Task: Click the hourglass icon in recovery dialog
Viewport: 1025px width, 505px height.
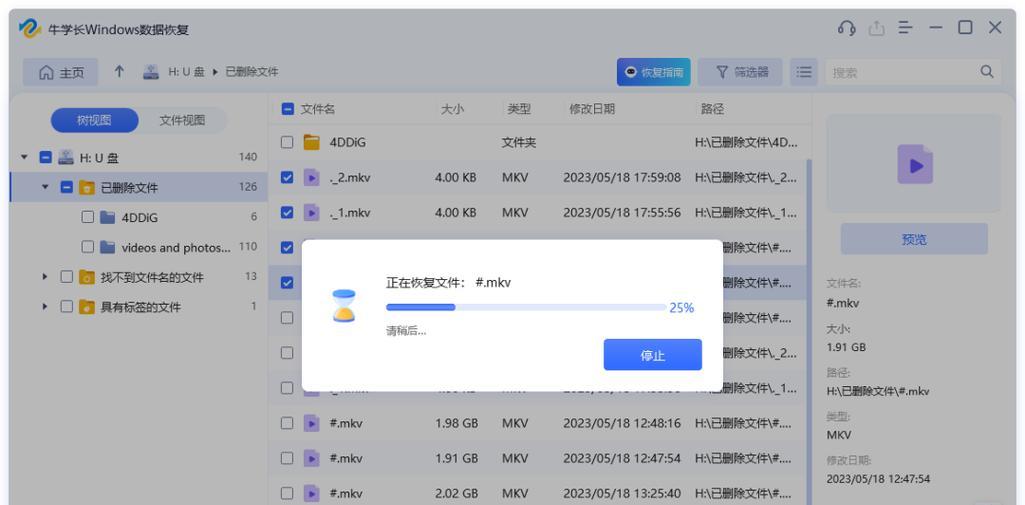Action: tap(344, 306)
